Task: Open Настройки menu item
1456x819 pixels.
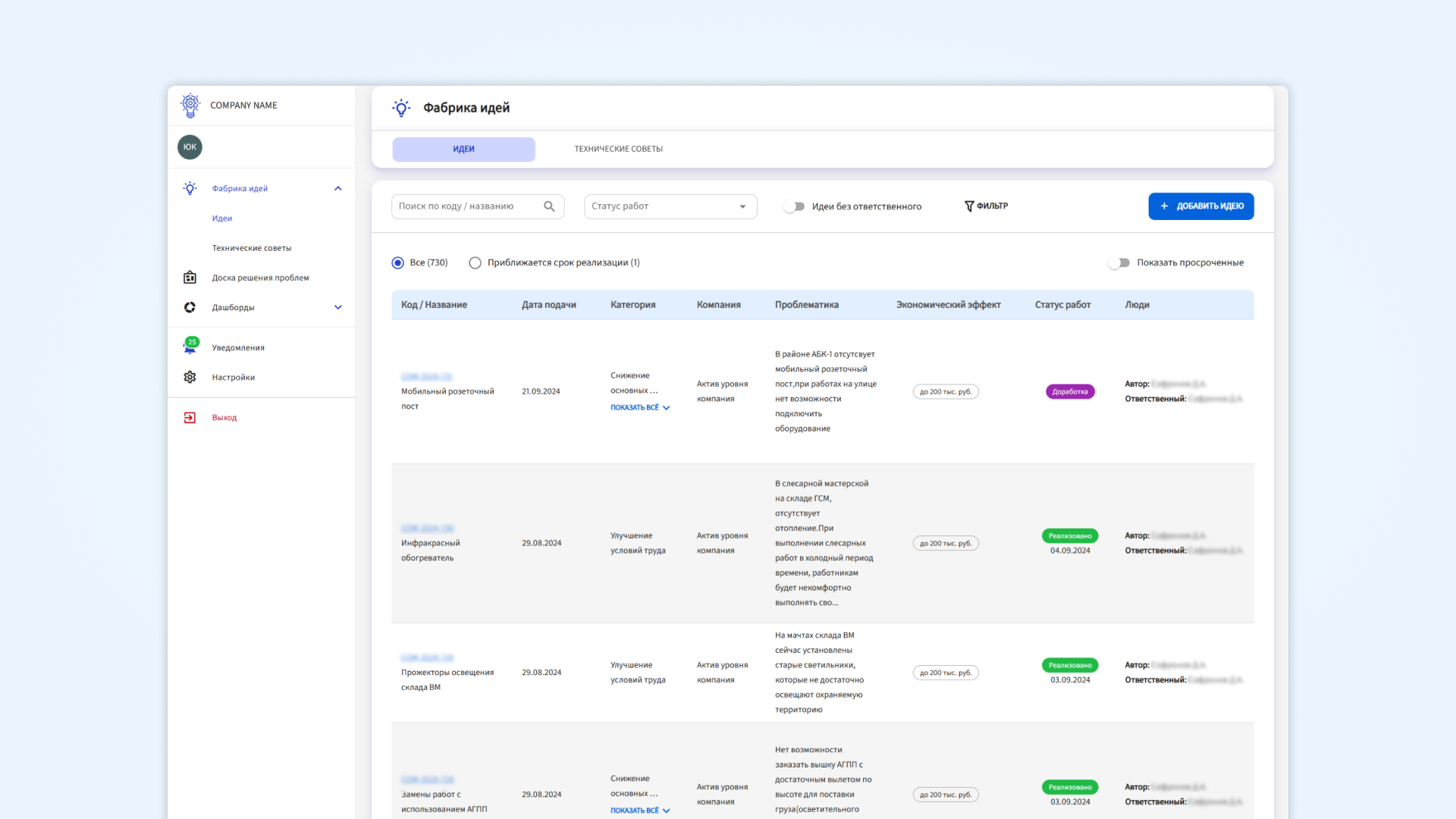Action: tap(234, 377)
